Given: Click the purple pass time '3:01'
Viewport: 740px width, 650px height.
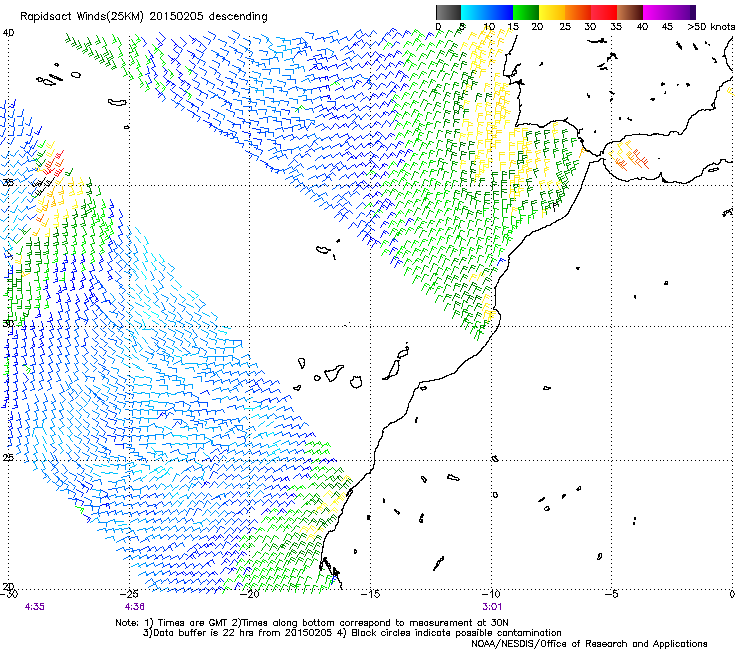Looking at the screenshot, I should (x=492, y=607).
